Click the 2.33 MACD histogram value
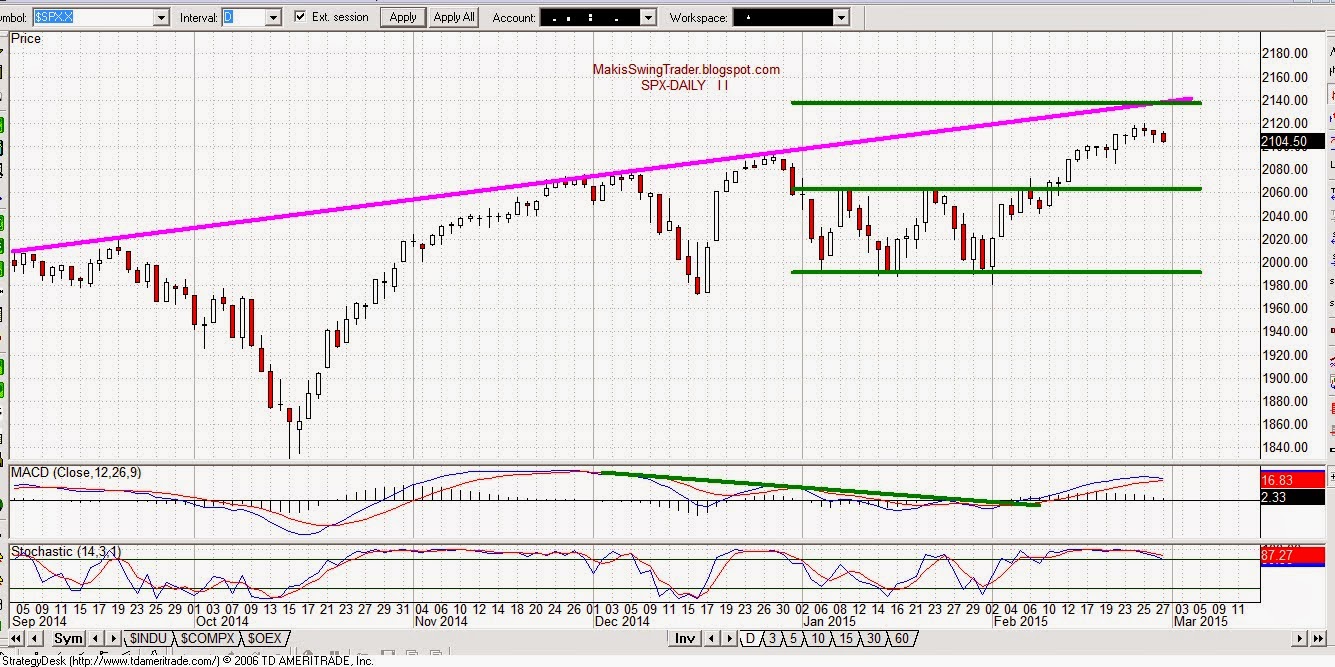 point(1292,496)
